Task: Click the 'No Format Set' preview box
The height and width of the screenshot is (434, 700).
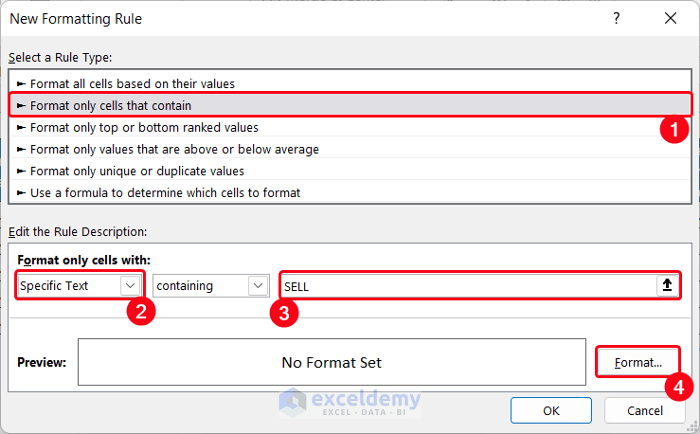Action: click(x=331, y=362)
